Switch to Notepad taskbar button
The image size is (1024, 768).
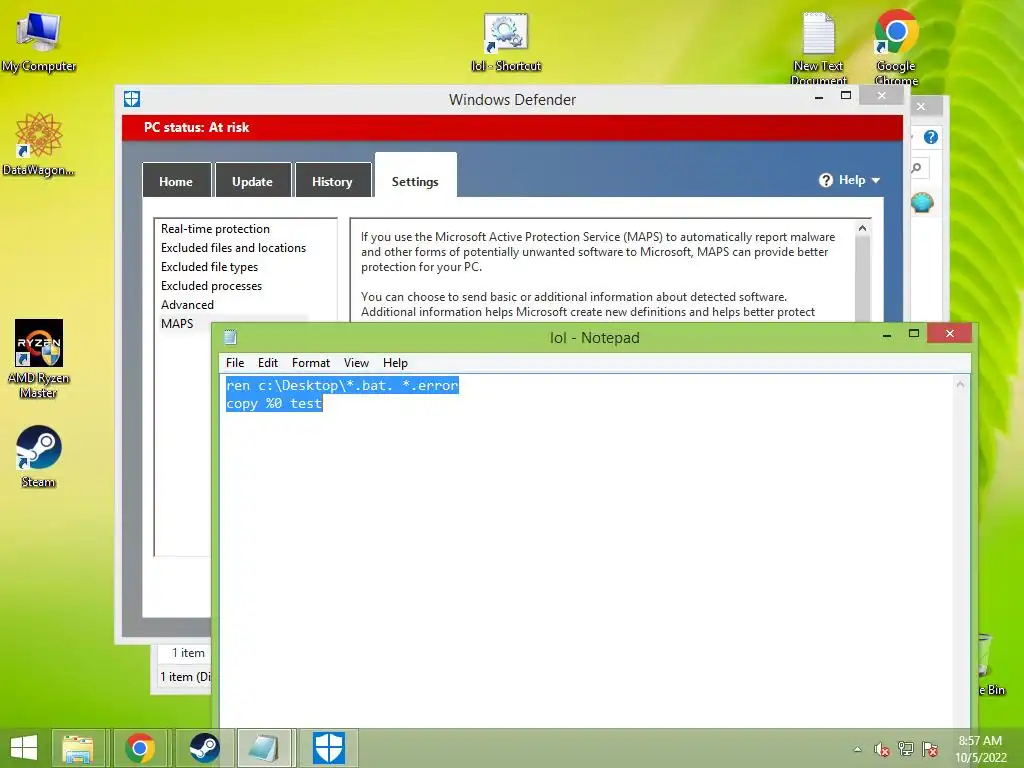[x=264, y=748]
